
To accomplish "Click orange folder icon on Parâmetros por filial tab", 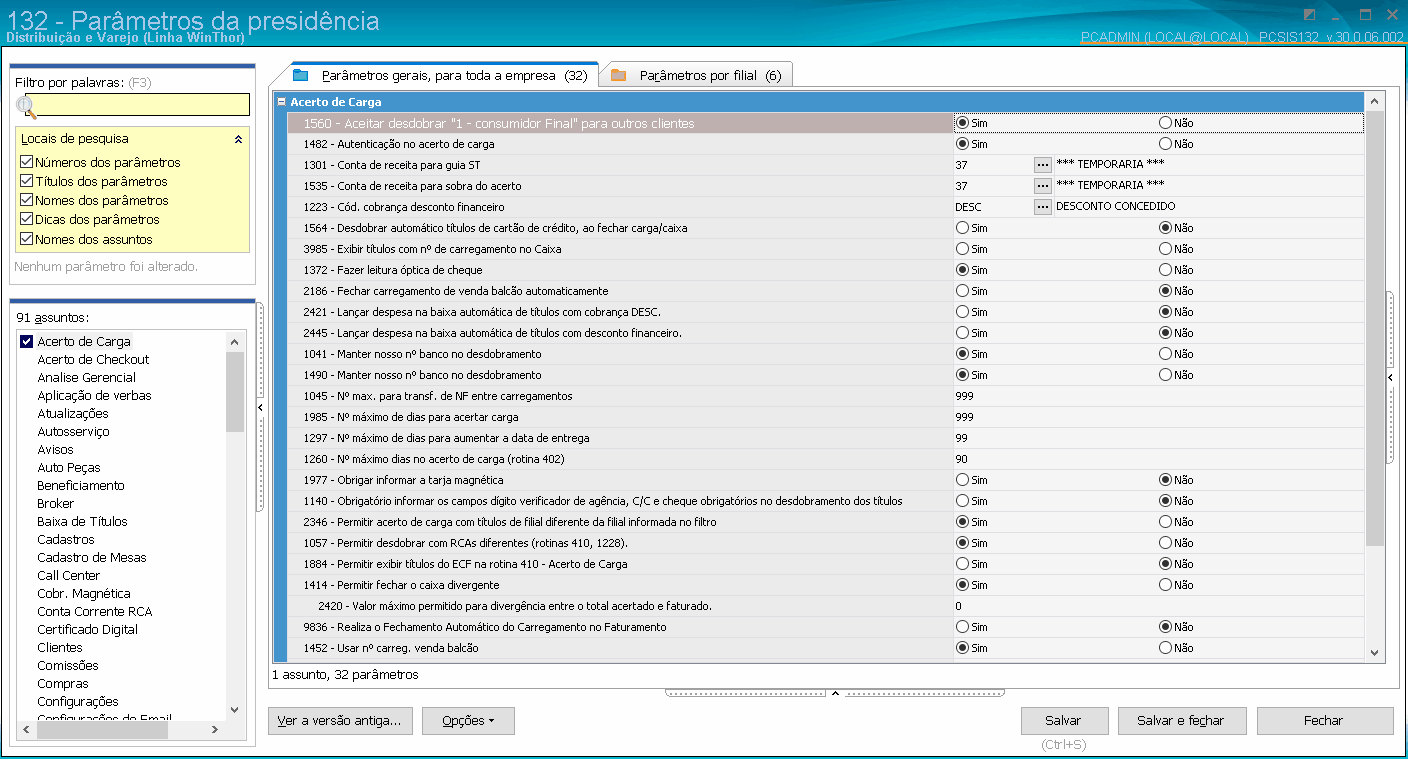I will pyautogui.click(x=618, y=75).
